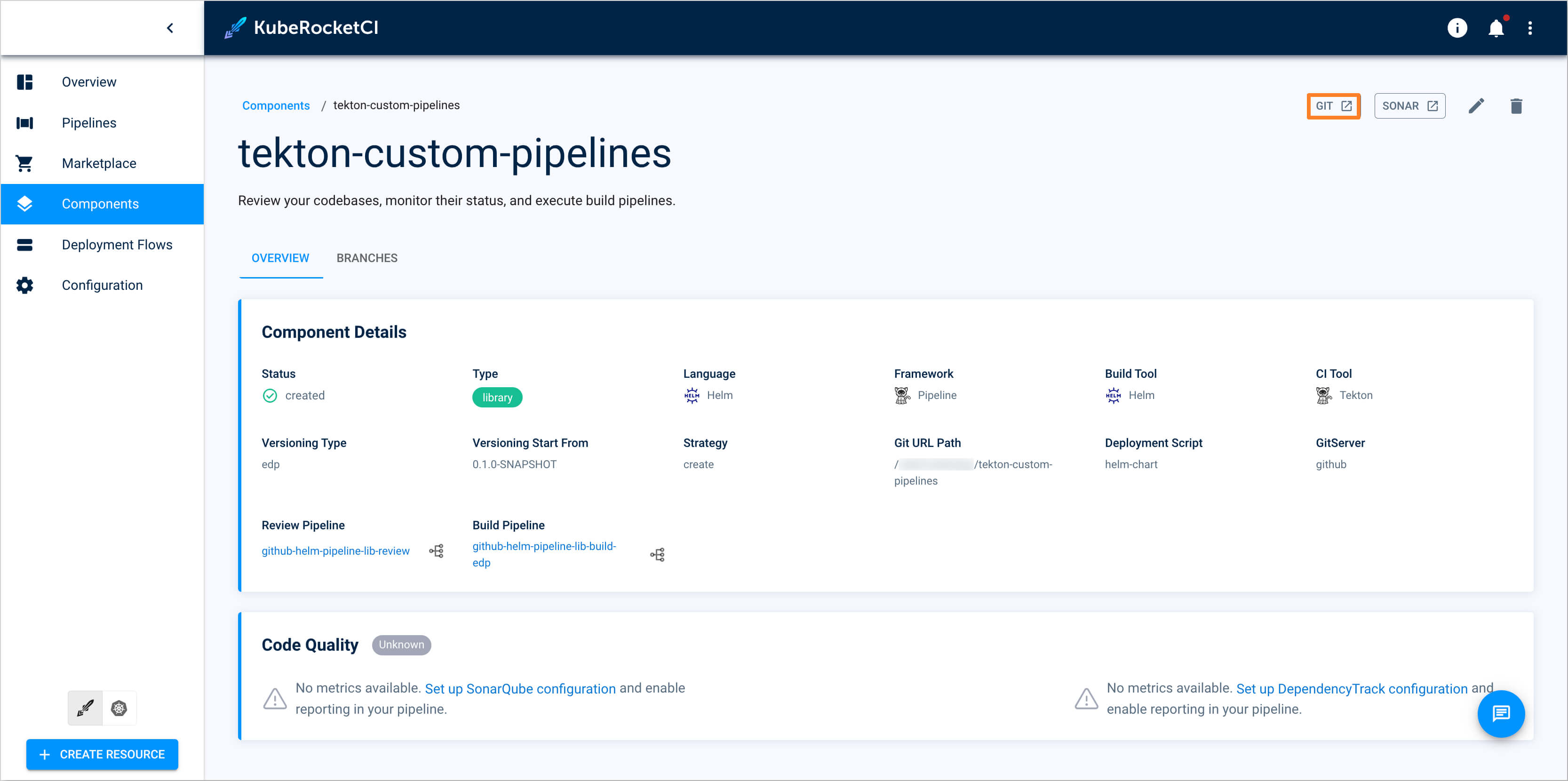This screenshot has width=1568, height=781.
Task: Delete the component via trash icon
Action: pyautogui.click(x=1516, y=105)
